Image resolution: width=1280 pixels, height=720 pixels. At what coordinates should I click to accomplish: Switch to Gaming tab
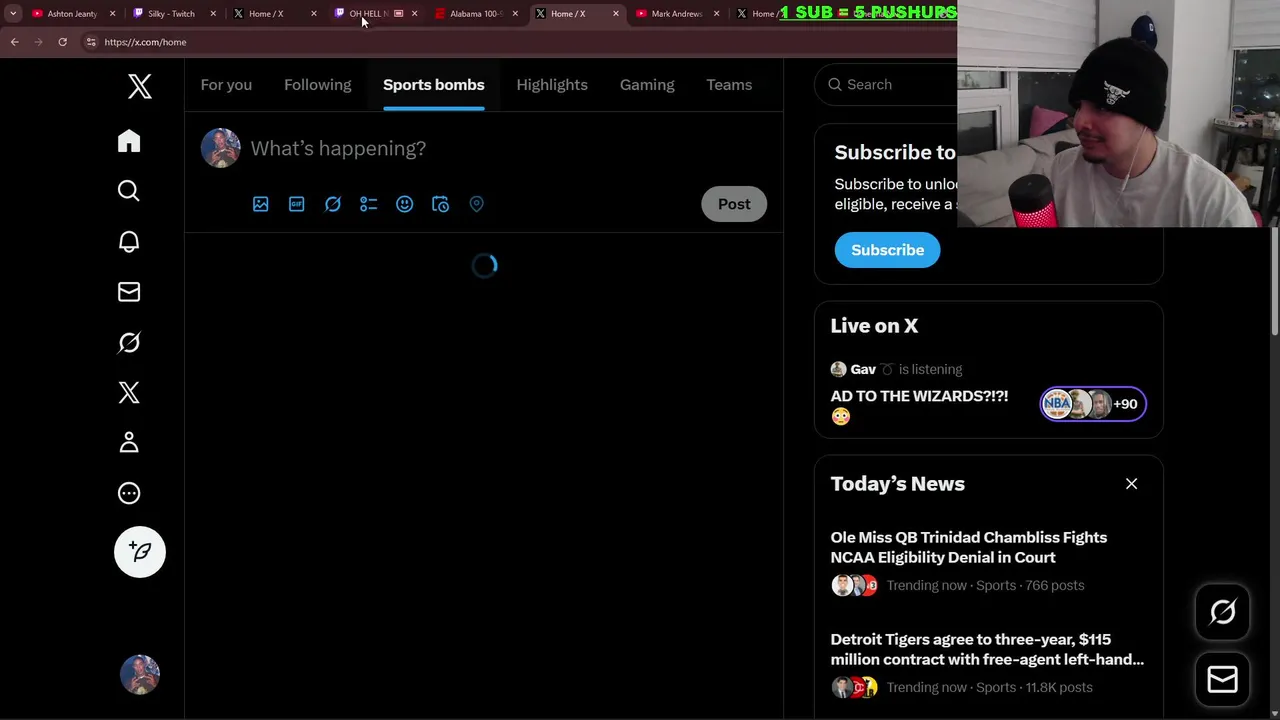(x=647, y=85)
